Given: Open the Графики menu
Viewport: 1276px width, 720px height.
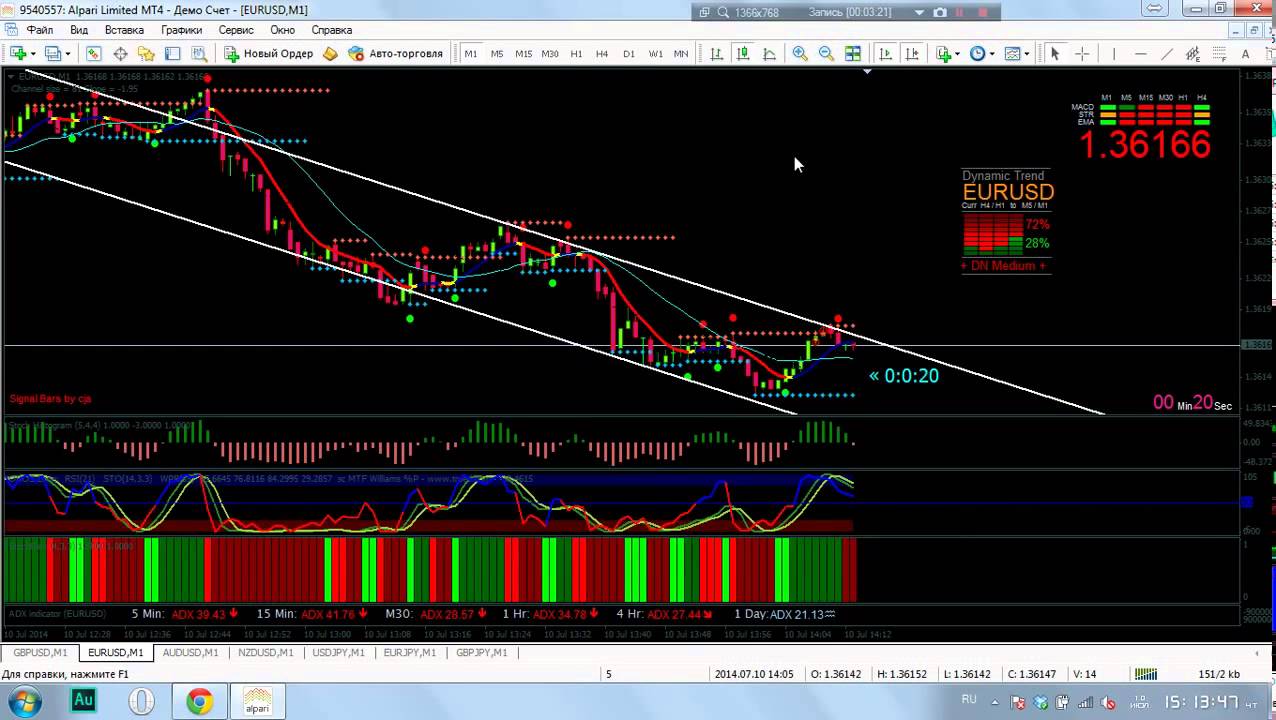Looking at the screenshot, I should pyautogui.click(x=181, y=30).
